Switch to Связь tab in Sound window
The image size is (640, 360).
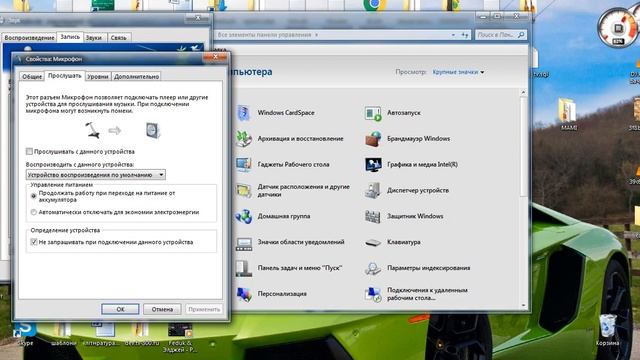[119, 38]
